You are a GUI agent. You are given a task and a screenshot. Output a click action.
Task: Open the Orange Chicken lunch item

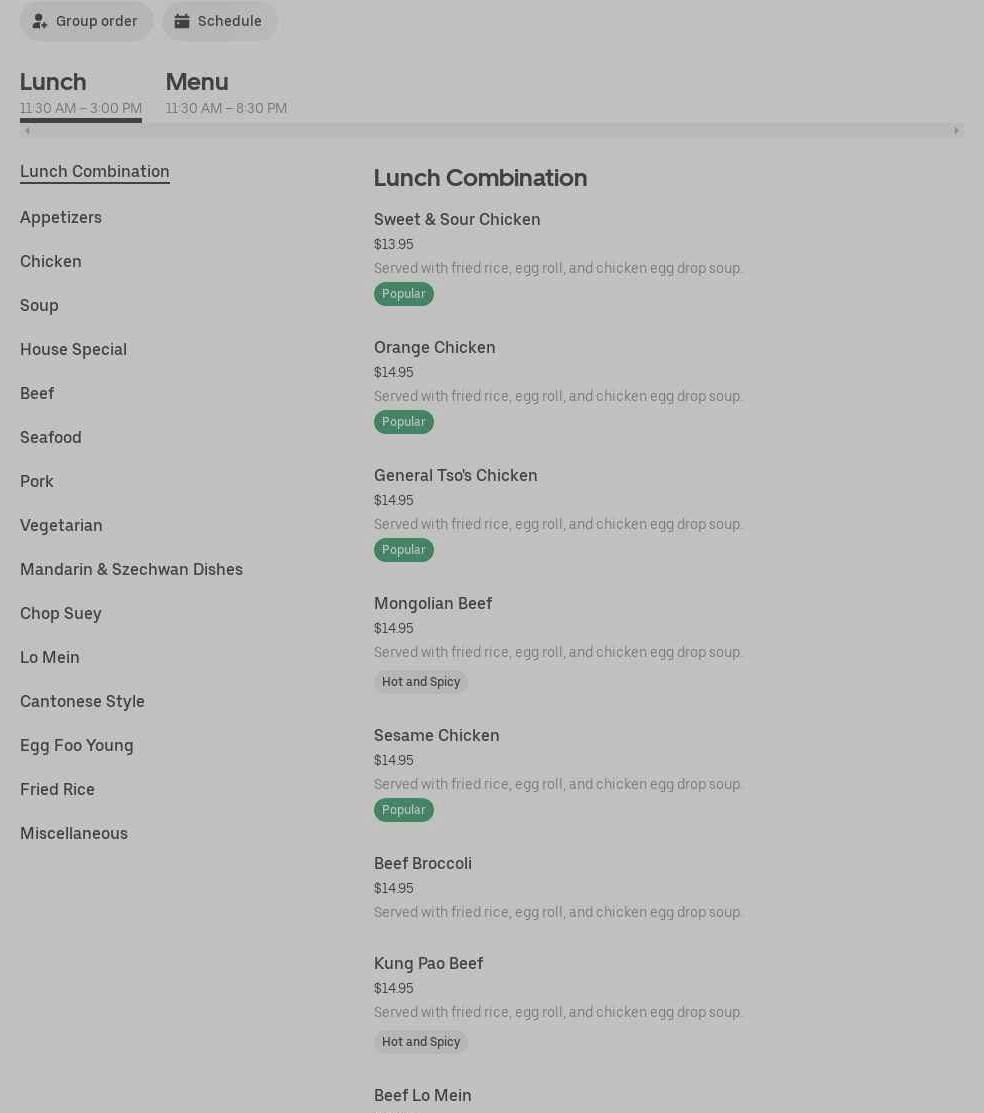[x=435, y=347]
